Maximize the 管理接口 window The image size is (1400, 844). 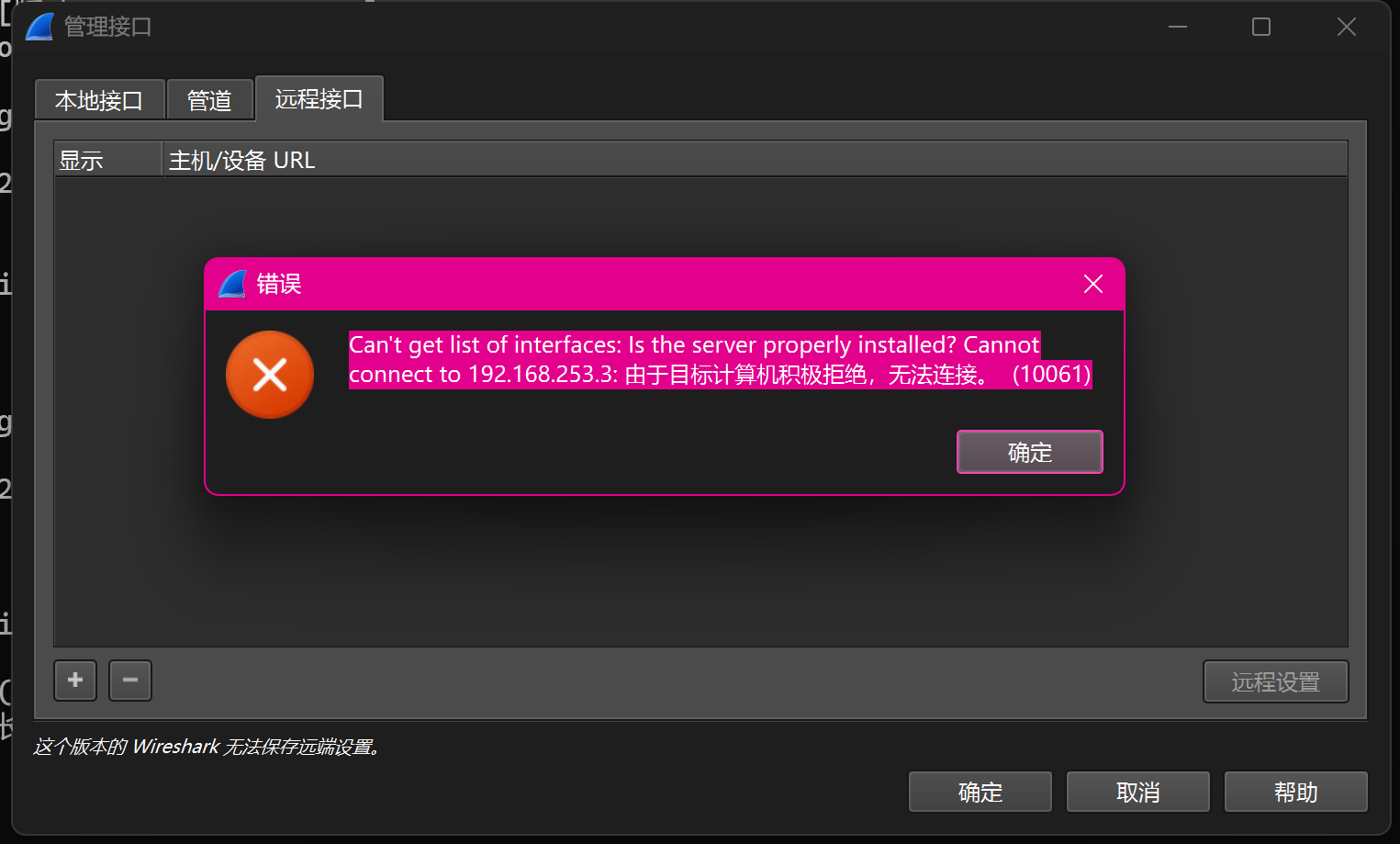coord(1261,27)
